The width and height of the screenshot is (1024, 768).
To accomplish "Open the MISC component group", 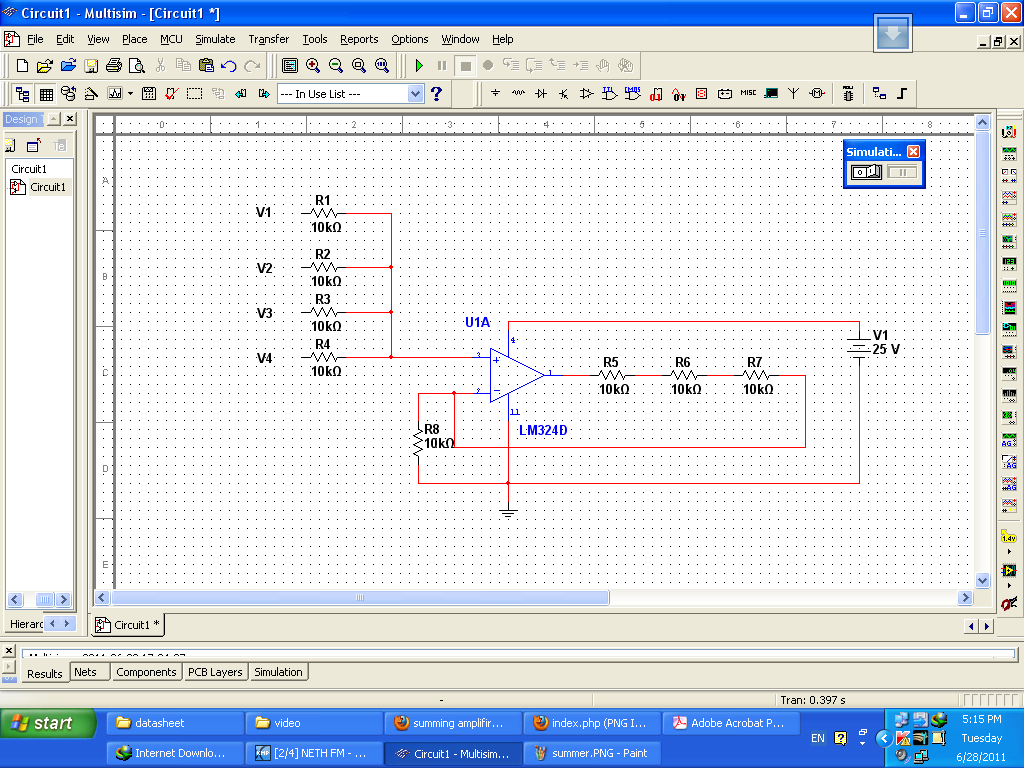I will 748,93.
